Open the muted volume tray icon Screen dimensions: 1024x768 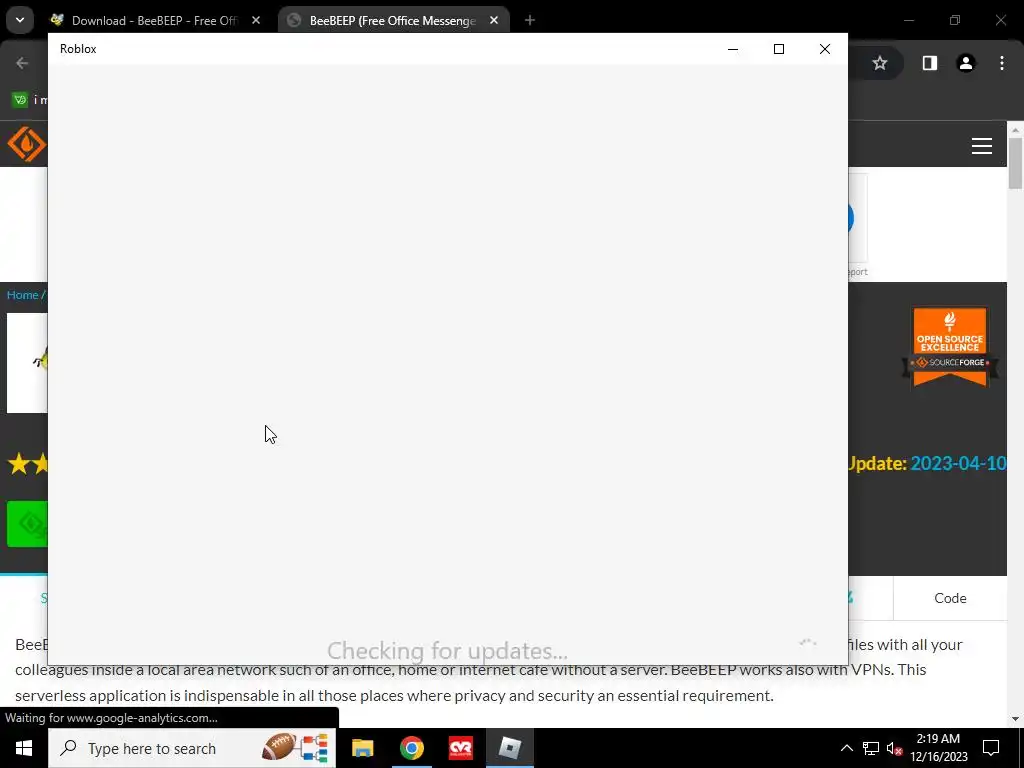tap(894, 748)
